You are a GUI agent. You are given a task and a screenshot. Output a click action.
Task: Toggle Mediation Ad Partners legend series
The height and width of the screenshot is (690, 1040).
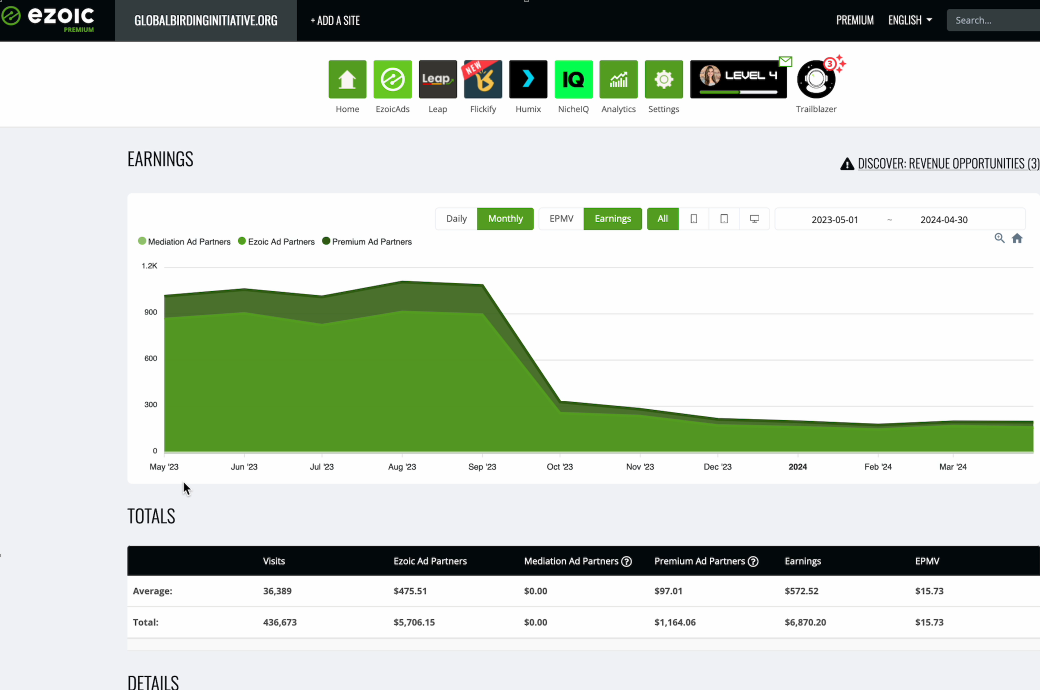click(184, 242)
